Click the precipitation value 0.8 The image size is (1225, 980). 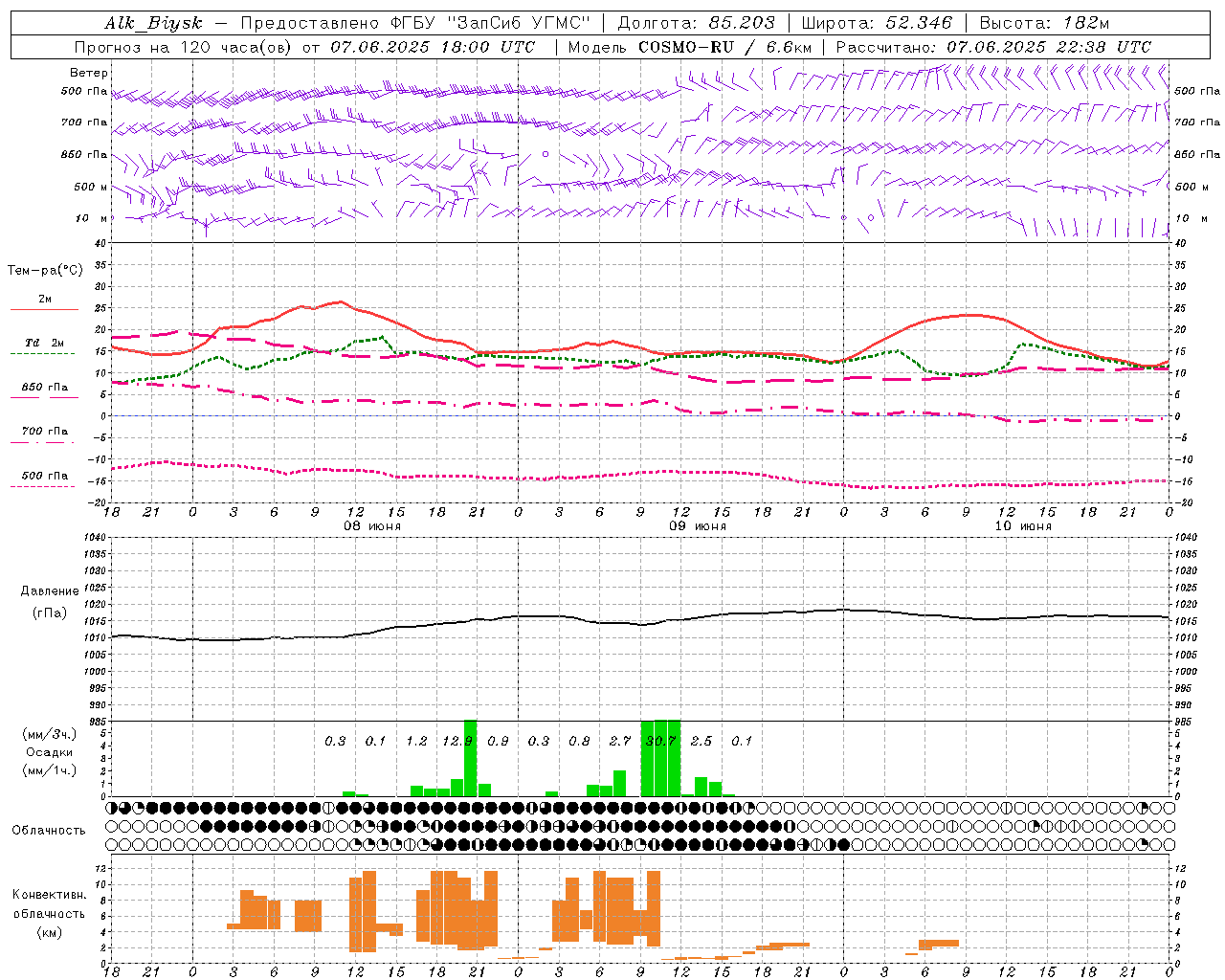pos(579,741)
